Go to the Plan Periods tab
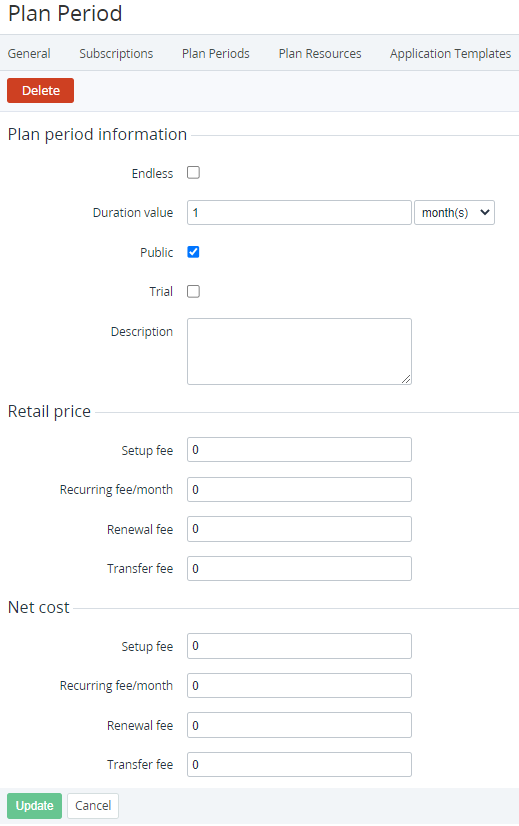The width and height of the screenshot is (519, 826). click(x=216, y=53)
